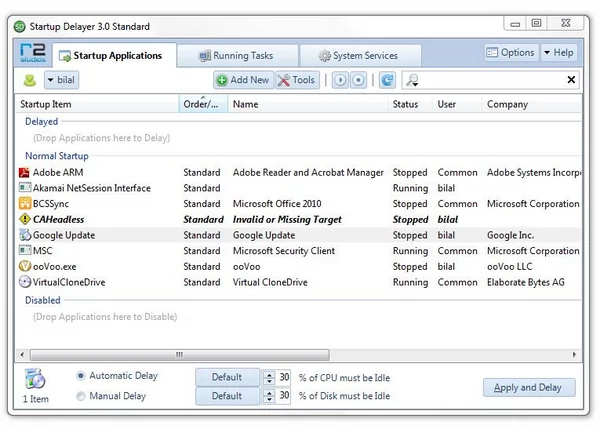Click the Disabled group header
Viewport: 600px width, 429px height.
click(x=42, y=300)
